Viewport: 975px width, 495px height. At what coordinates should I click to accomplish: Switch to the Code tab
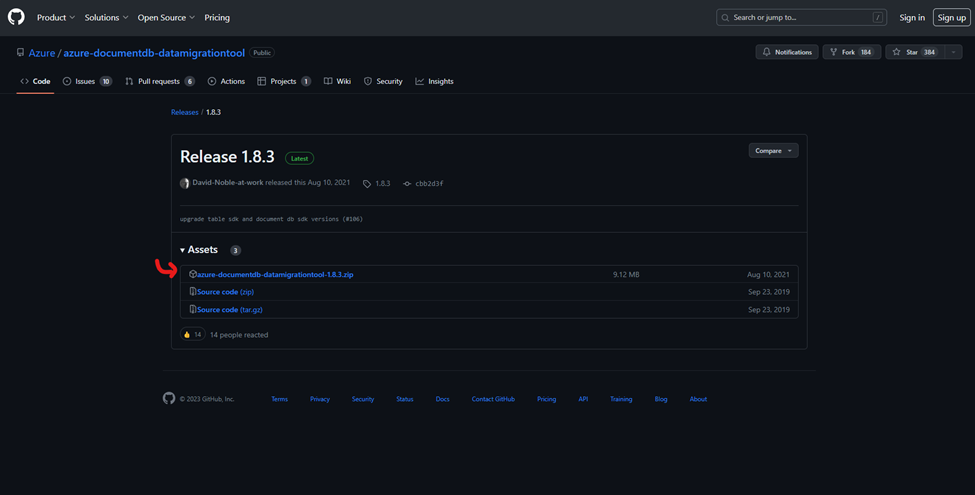[x=35, y=81]
